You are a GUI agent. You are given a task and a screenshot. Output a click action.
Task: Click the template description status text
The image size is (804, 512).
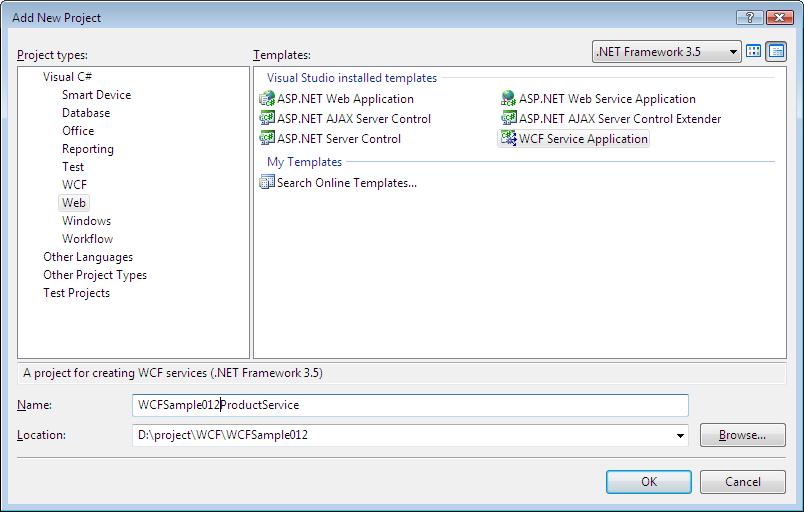tap(173, 373)
